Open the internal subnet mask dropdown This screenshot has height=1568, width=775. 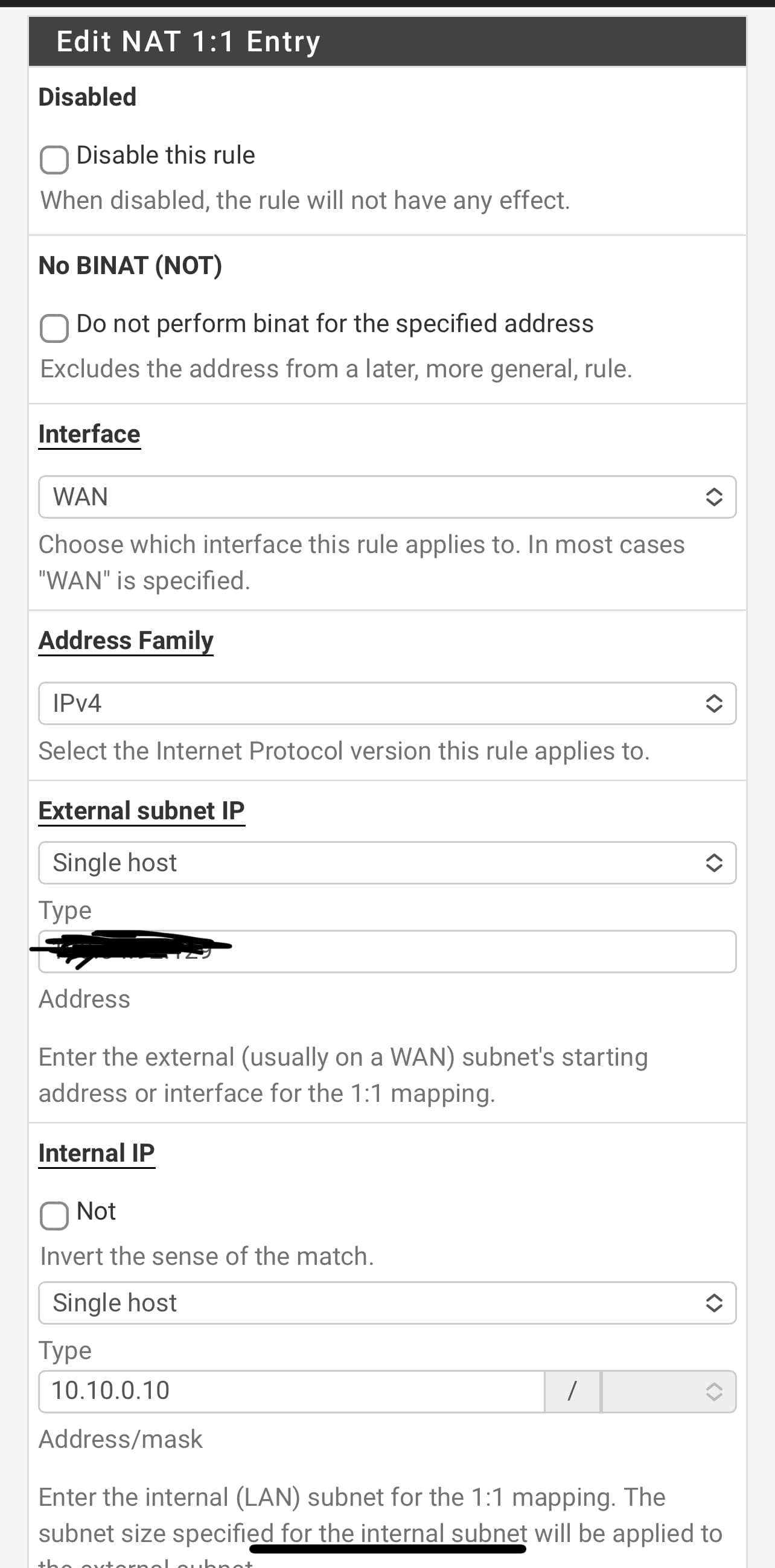(x=668, y=1391)
